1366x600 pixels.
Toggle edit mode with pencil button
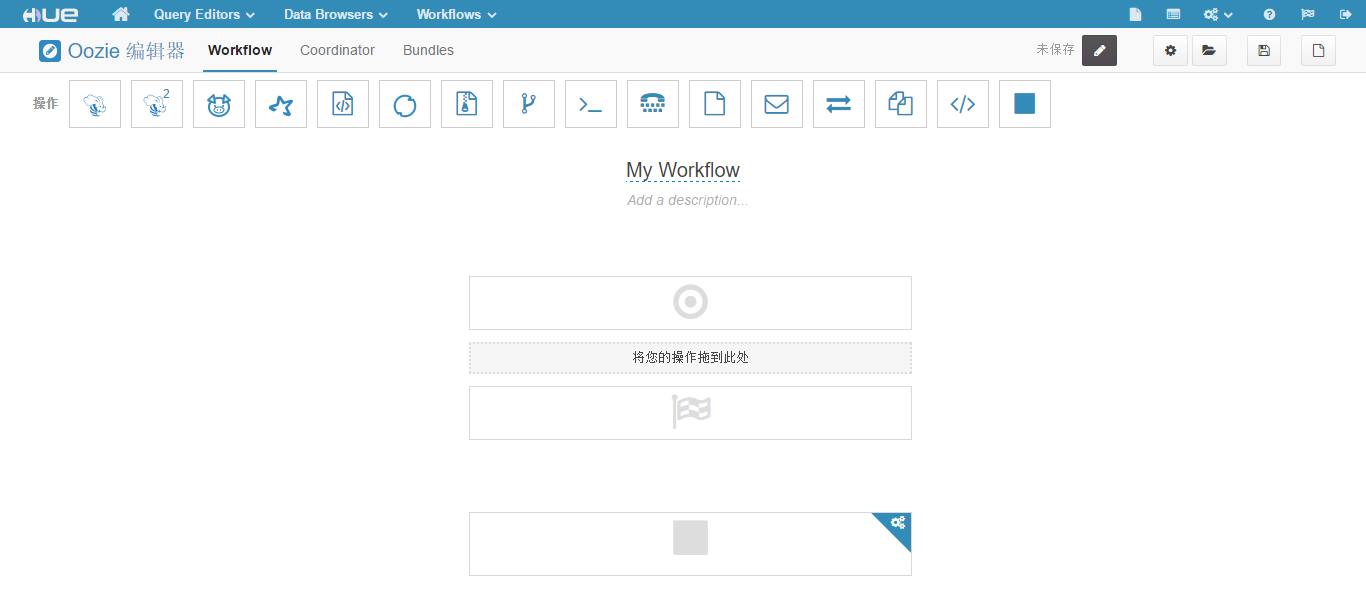pyautogui.click(x=1099, y=51)
